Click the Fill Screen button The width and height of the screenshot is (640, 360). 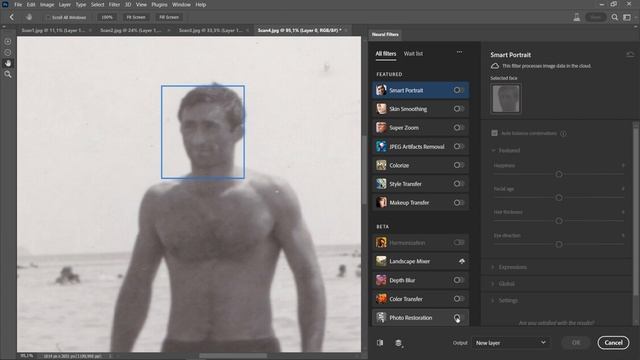[169, 18]
